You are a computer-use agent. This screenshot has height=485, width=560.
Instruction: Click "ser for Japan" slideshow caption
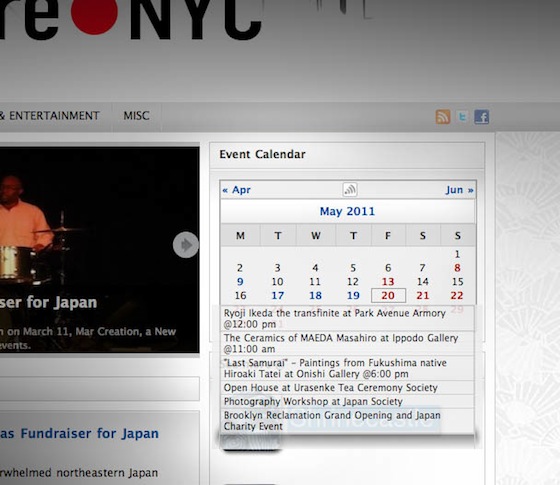tap(49, 302)
